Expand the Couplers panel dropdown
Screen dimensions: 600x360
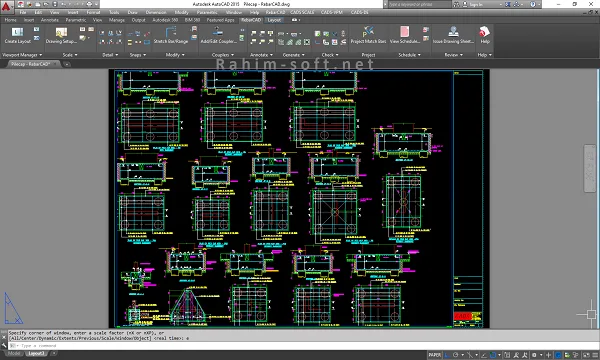pos(222,55)
